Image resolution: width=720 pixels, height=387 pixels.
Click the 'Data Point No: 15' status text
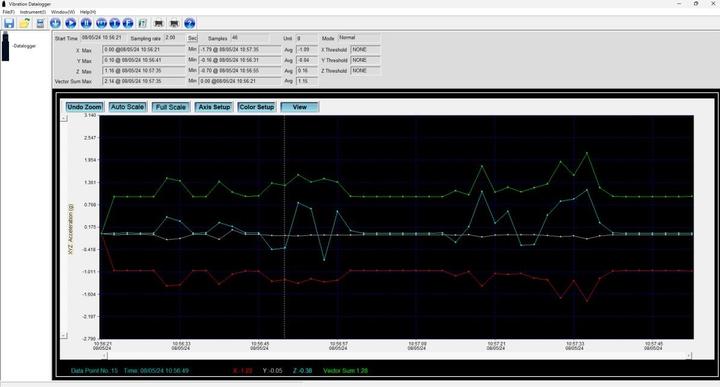(x=94, y=370)
